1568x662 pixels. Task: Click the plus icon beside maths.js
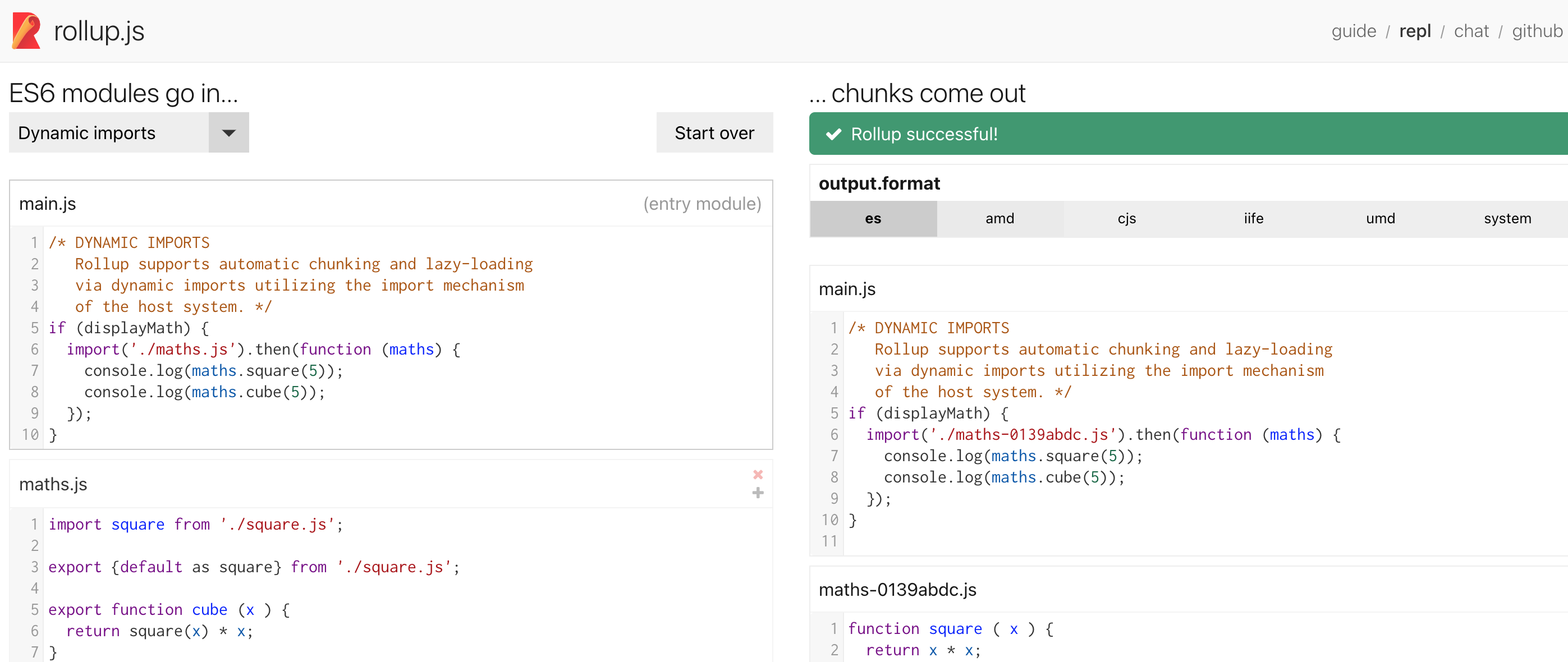tap(758, 493)
